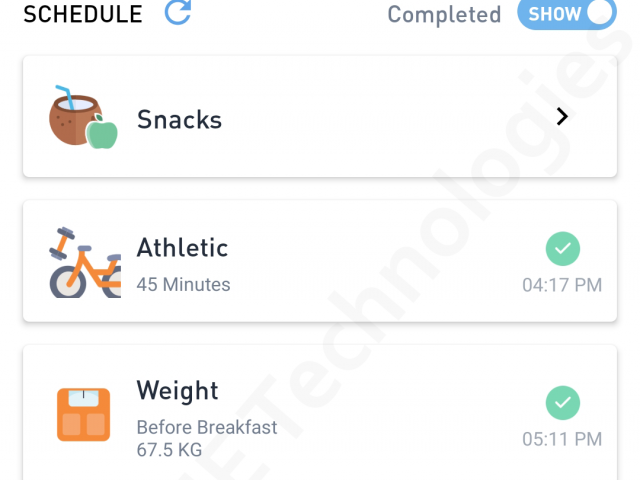Click the SCHEDULE heading
Screen dimensions: 640x480
pos(83,15)
